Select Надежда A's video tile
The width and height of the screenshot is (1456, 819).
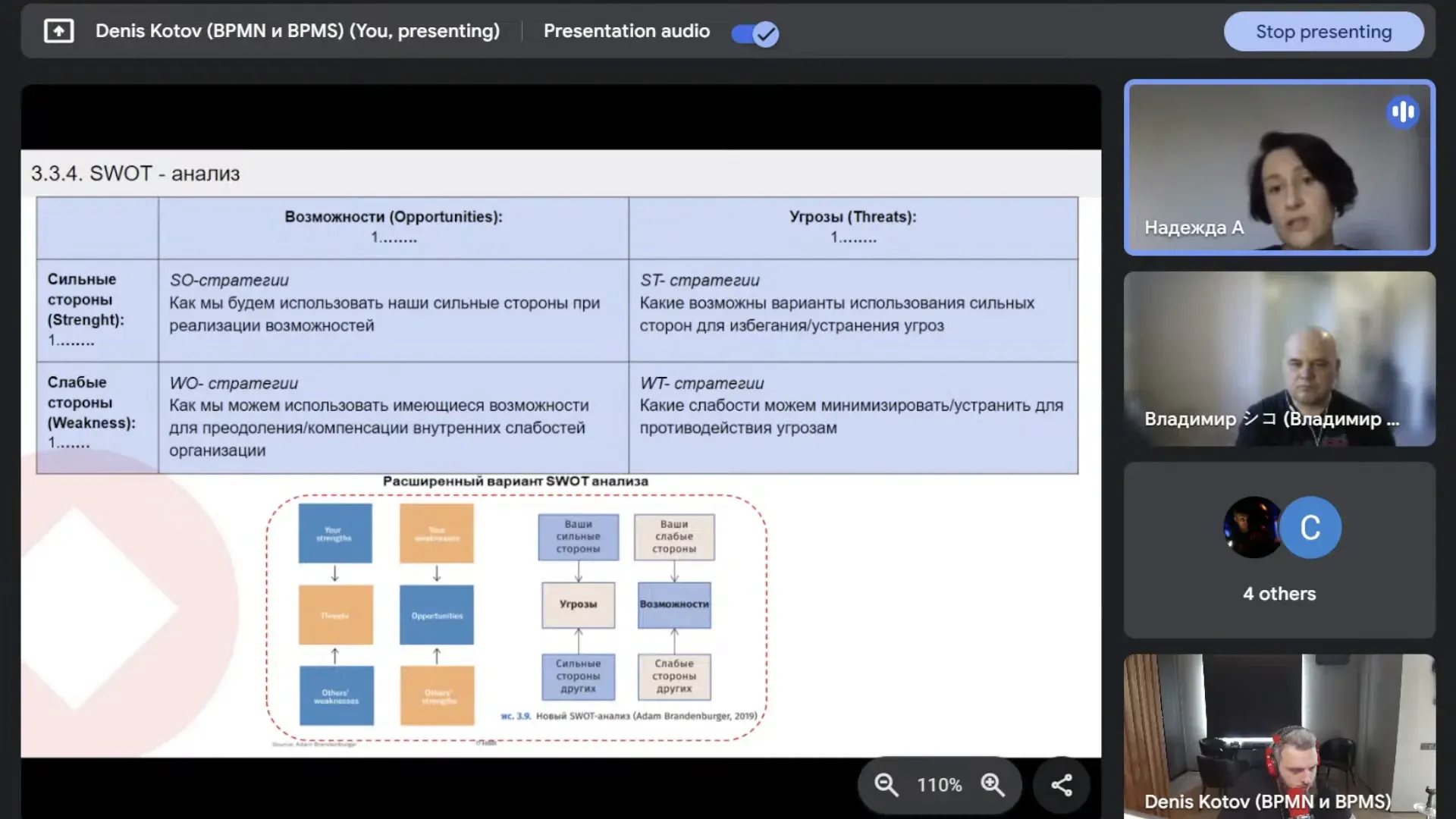coord(1279,167)
